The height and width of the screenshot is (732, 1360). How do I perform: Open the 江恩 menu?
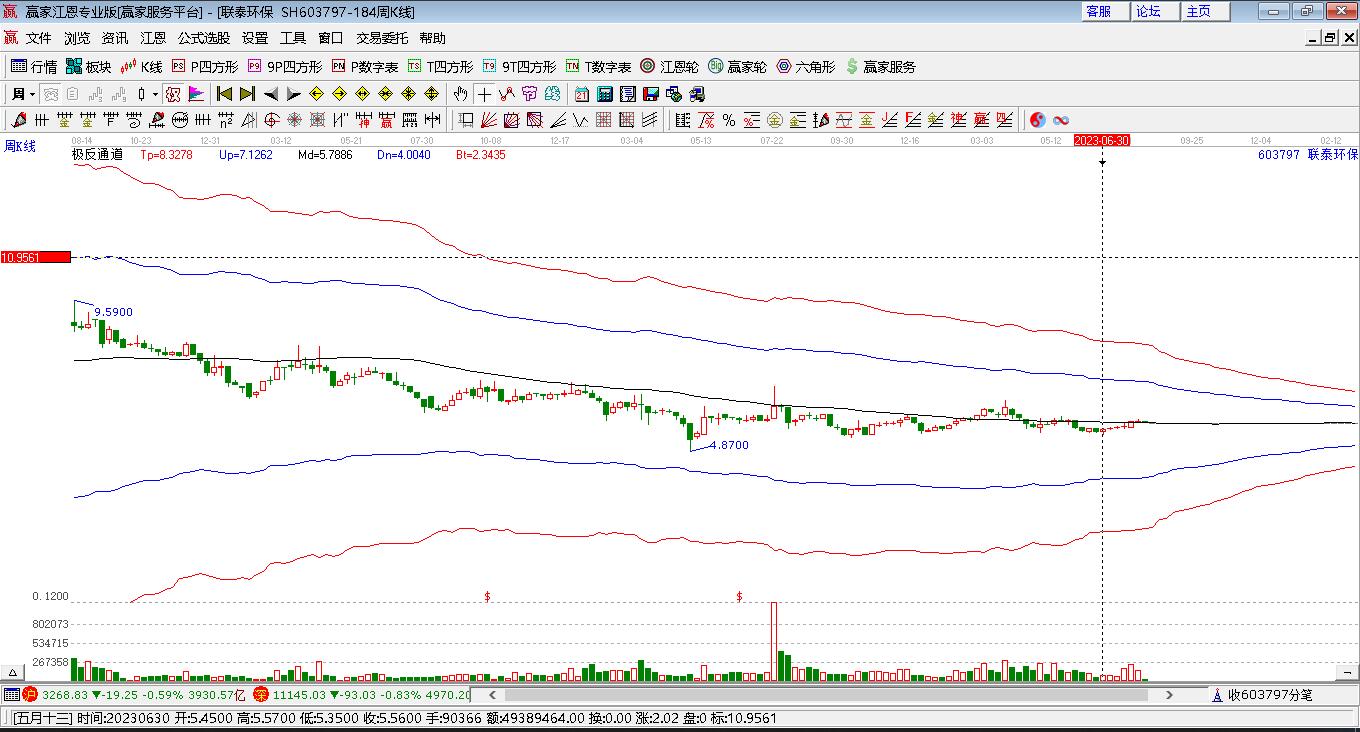tap(153, 38)
